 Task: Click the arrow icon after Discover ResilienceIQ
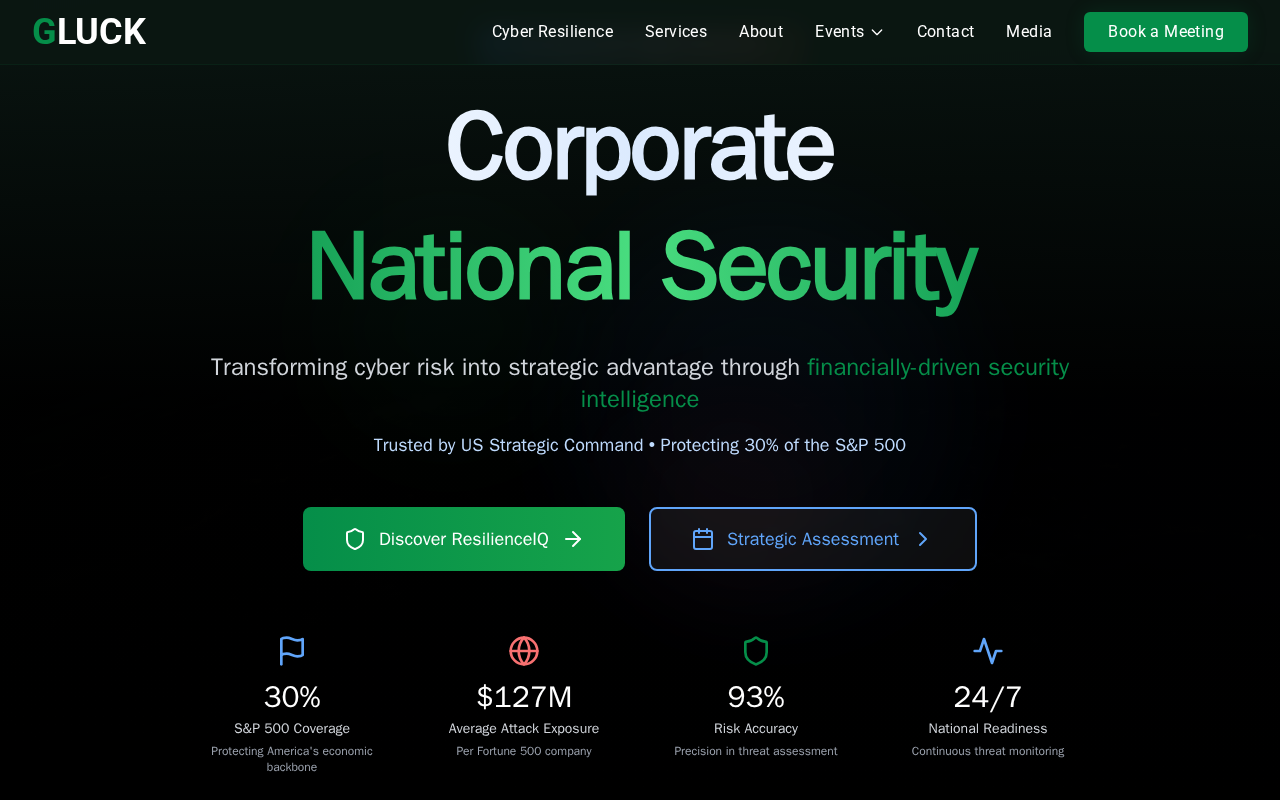click(x=573, y=539)
